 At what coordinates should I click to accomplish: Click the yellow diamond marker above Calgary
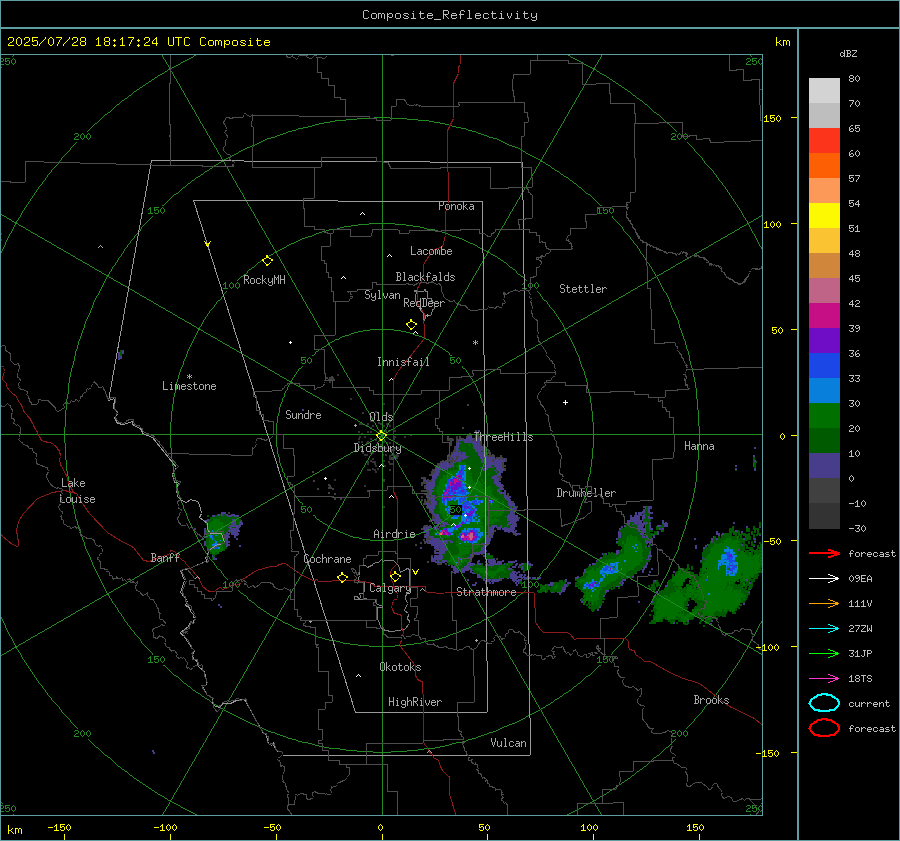[395, 576]
